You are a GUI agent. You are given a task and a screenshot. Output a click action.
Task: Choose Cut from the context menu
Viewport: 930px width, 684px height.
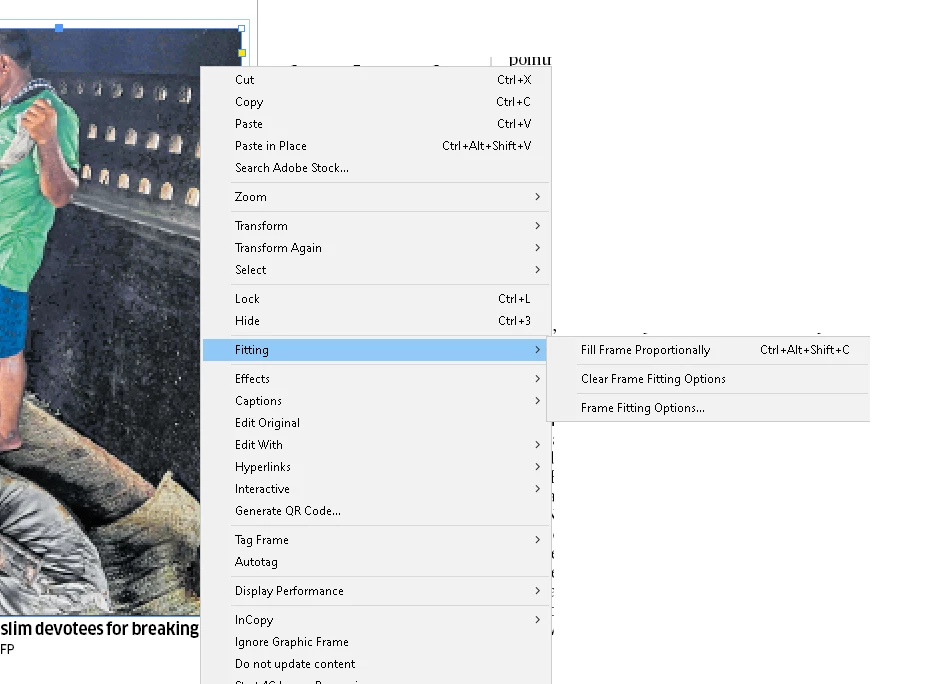(x=376, y=79)
